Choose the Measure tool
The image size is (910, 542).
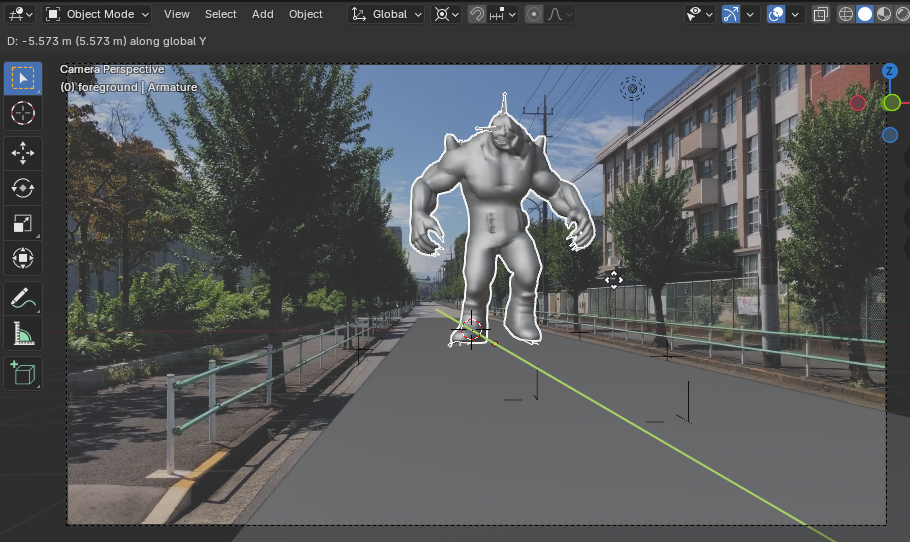pos(22,333)
